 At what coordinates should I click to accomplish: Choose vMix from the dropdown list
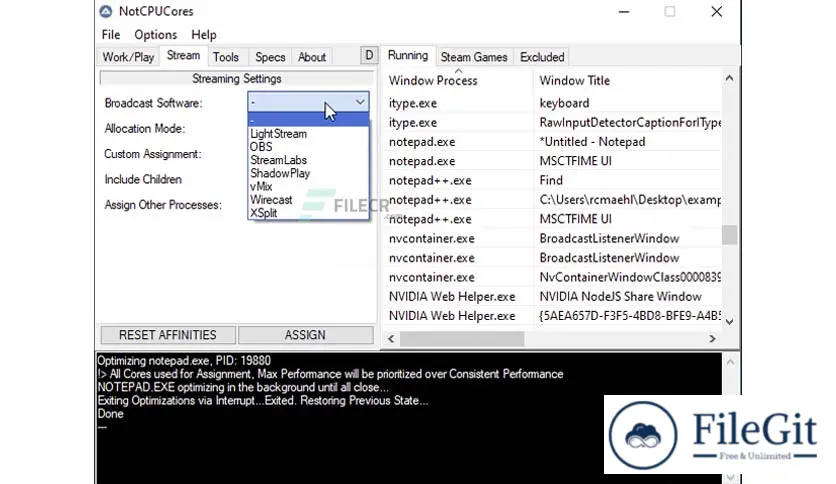(308, 187)
